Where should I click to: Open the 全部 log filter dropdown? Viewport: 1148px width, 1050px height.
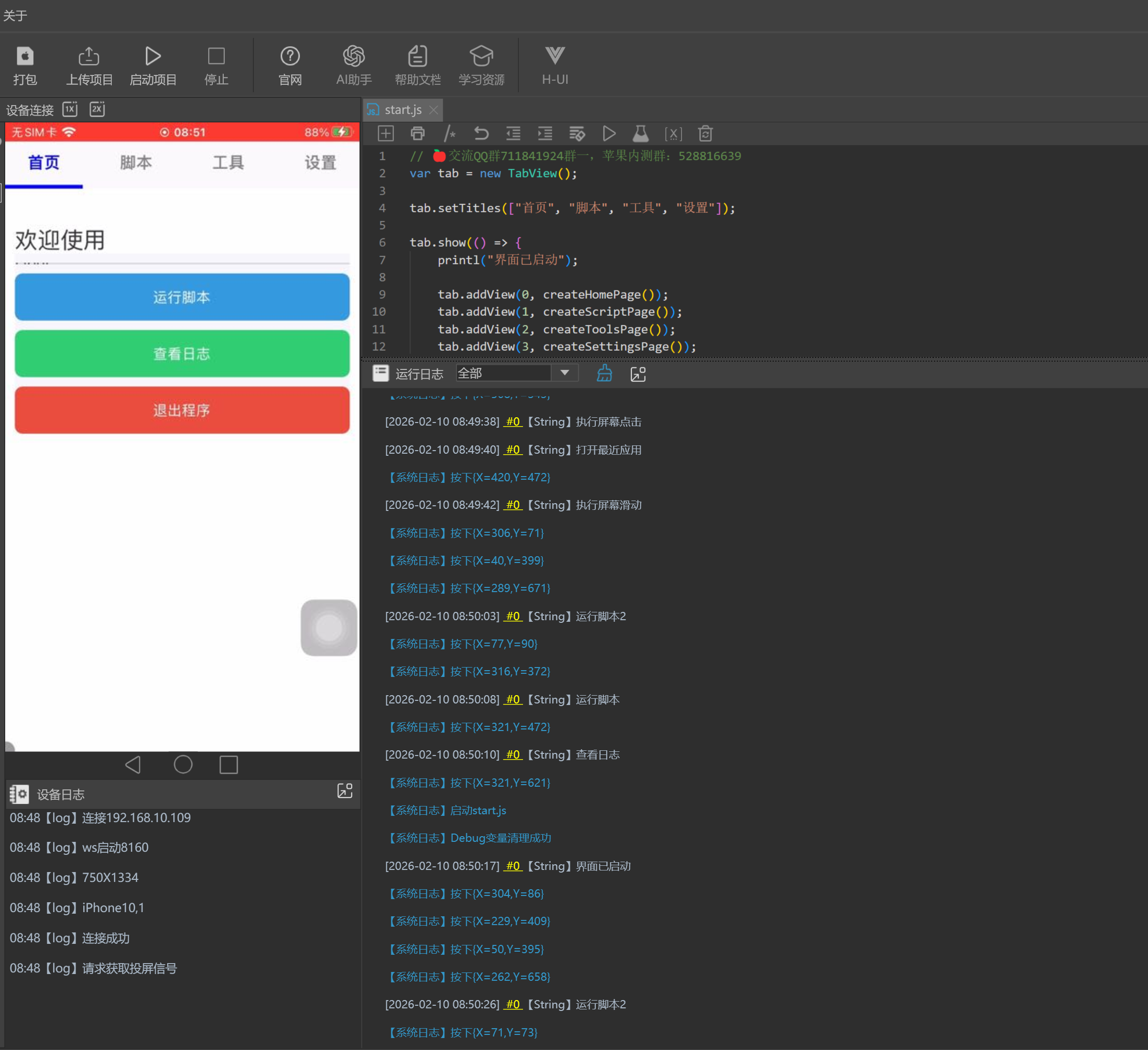coord(564,373)
